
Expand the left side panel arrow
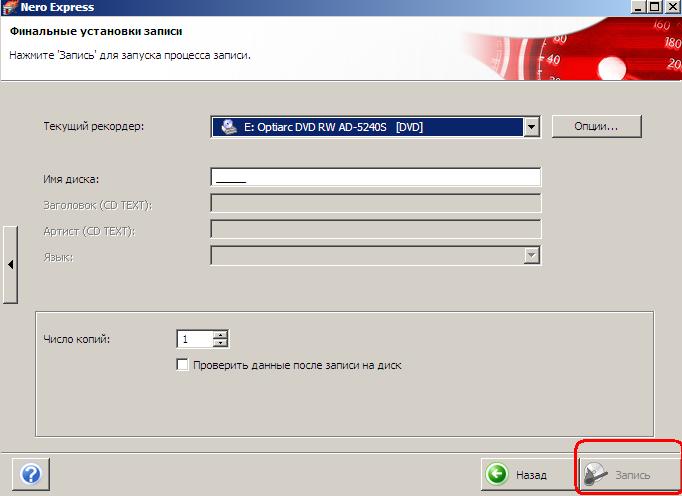coord(10,264)
